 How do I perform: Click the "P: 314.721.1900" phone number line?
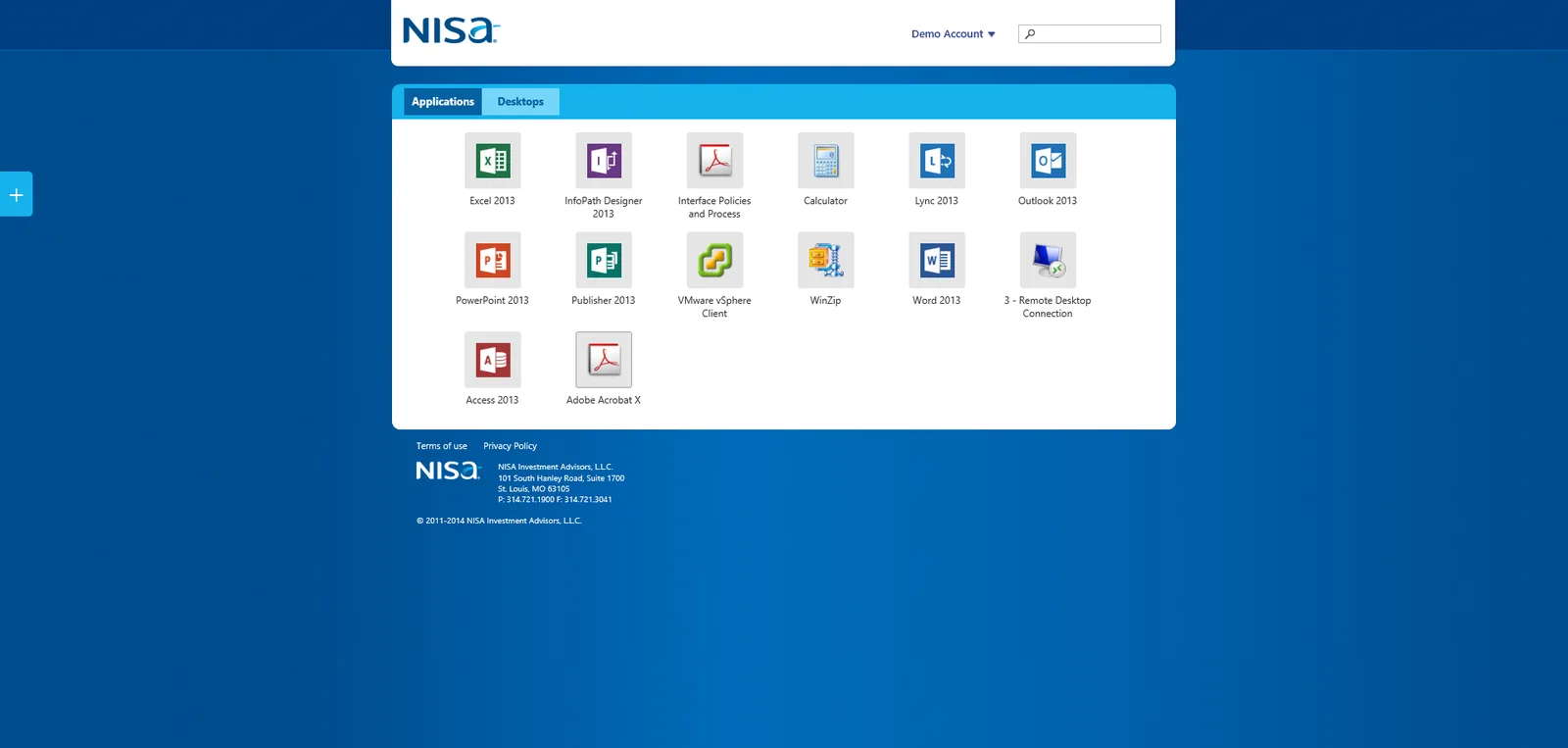(526, 500)
